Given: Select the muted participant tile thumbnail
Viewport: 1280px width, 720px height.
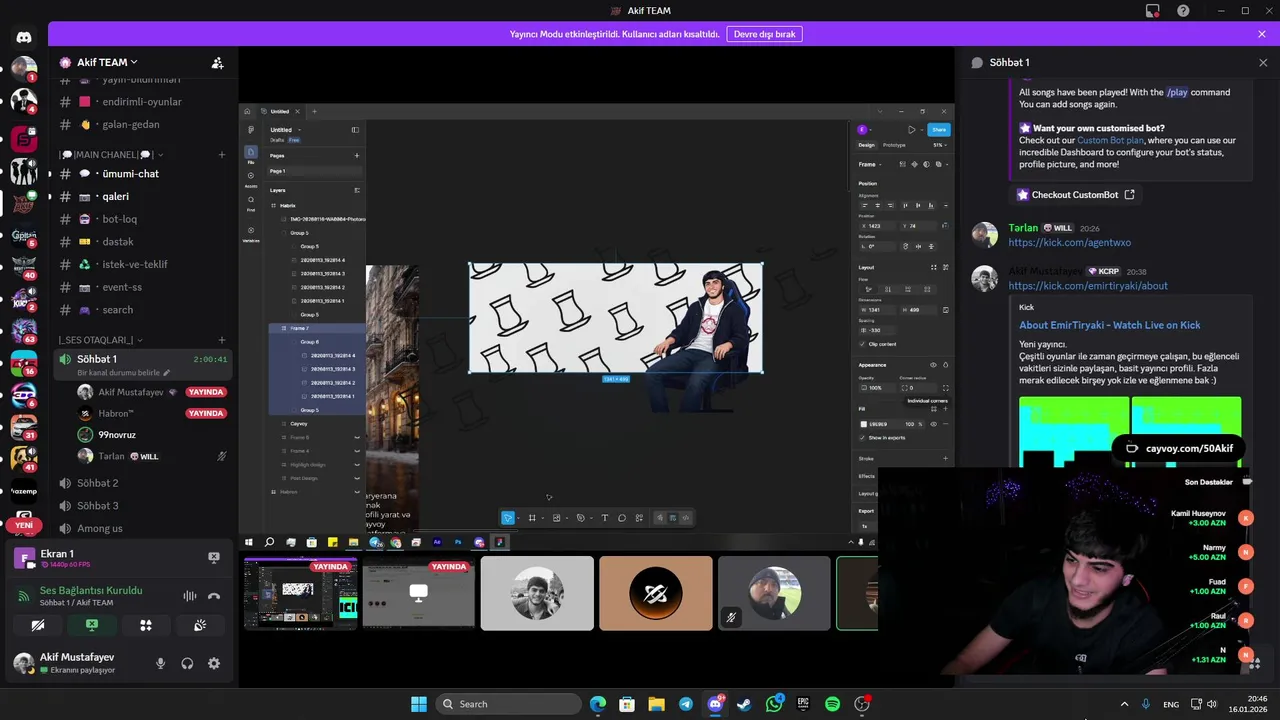Looking at the screenshot, I should pyautogui.click(x=774, y=593).
